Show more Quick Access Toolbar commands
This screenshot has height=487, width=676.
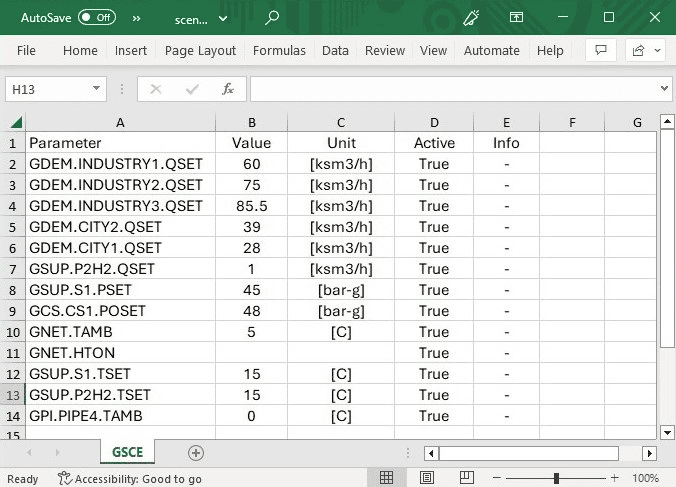pos(136,17)
